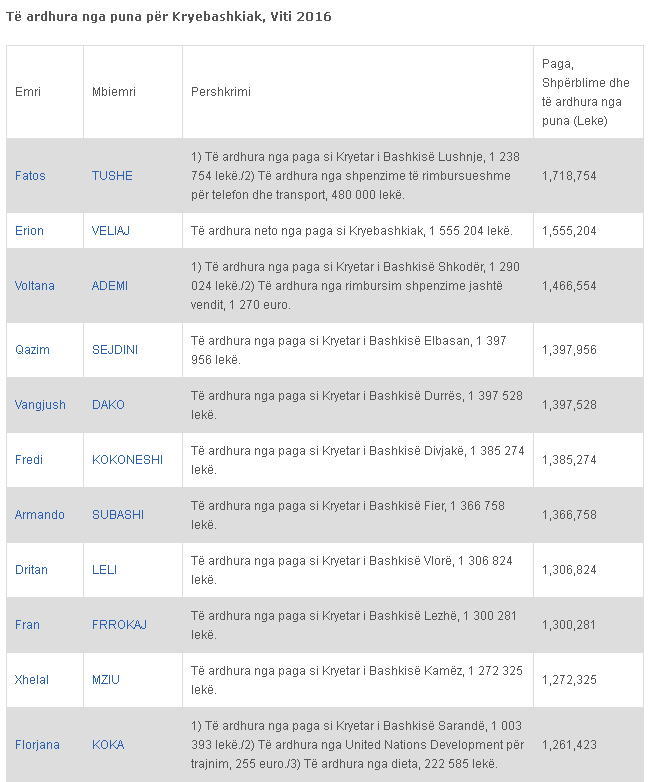The width and height of the screenshot is (653, 782).
Task: Follow the Armando name link
Action: tap(40, 515)
